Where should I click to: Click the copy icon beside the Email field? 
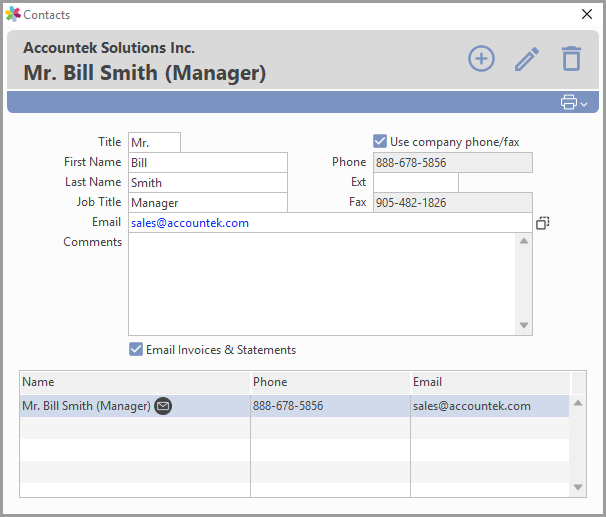coord(543,223)
